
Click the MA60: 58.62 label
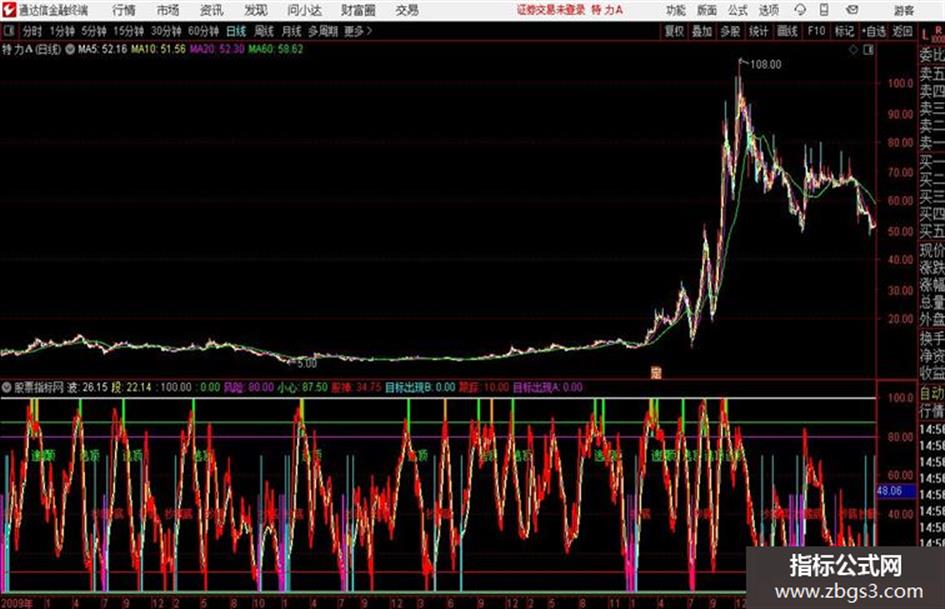(276, 49)
